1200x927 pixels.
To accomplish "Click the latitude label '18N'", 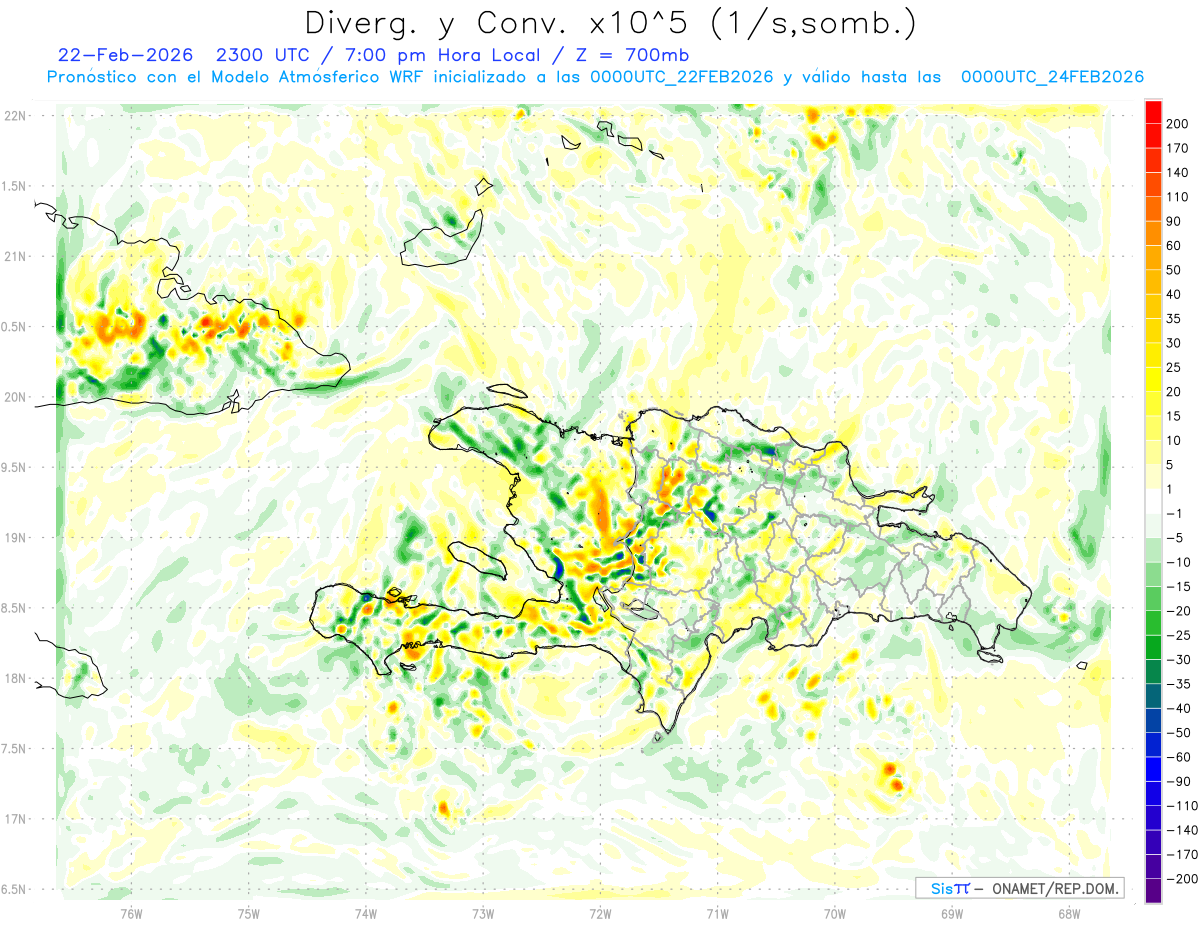I will point(14,678).
